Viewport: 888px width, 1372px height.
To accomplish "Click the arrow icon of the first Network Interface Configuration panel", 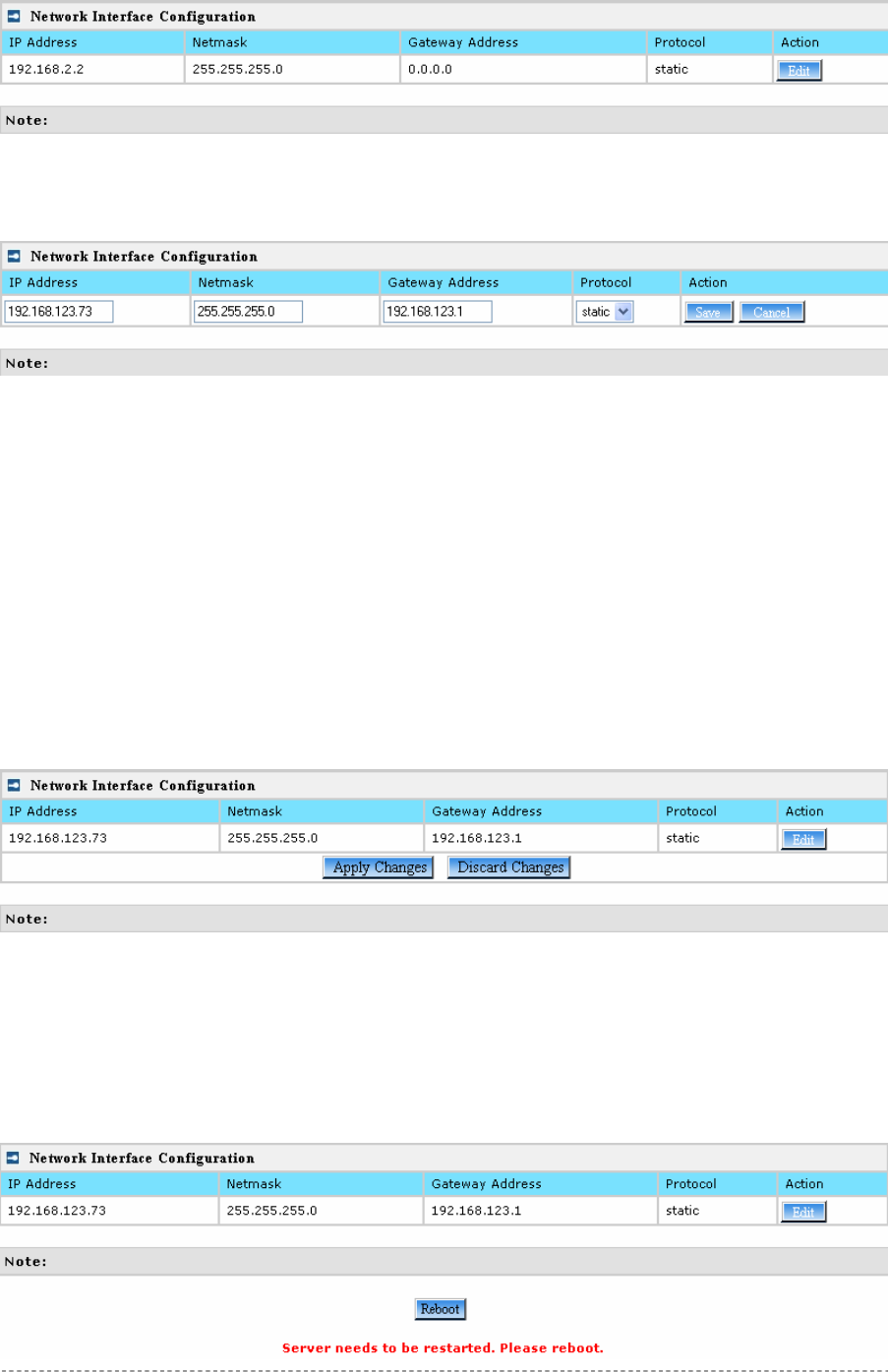I will [x=14, y=17].
